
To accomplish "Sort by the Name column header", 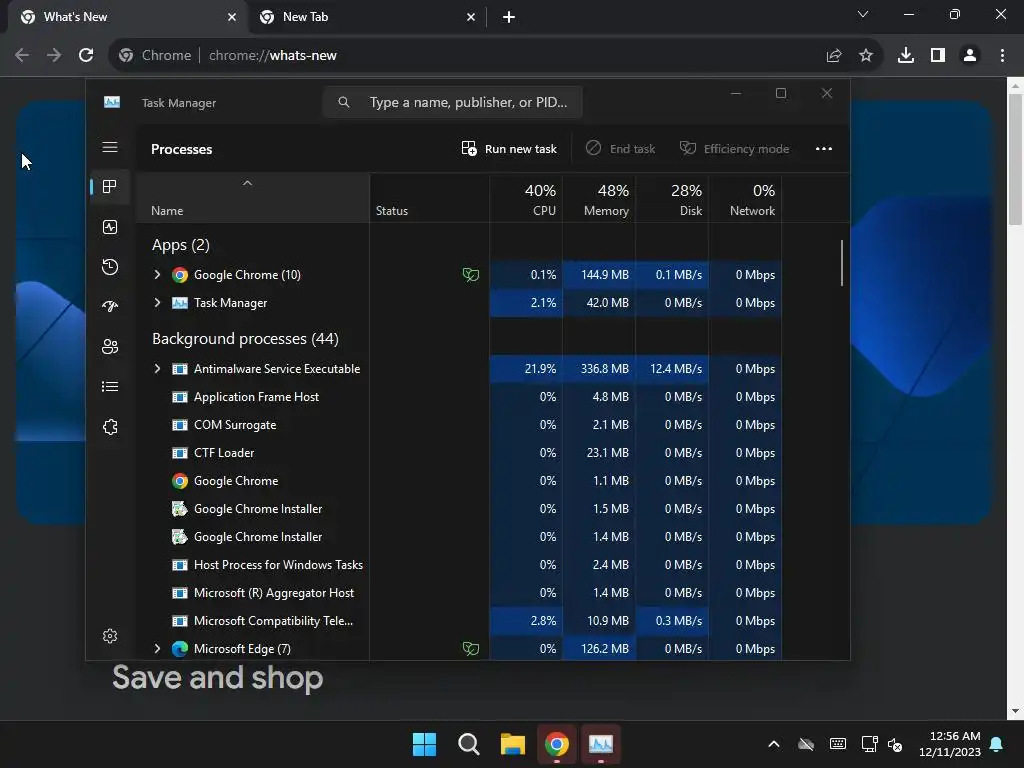I will pyautogui.click(x=253, y=198).
